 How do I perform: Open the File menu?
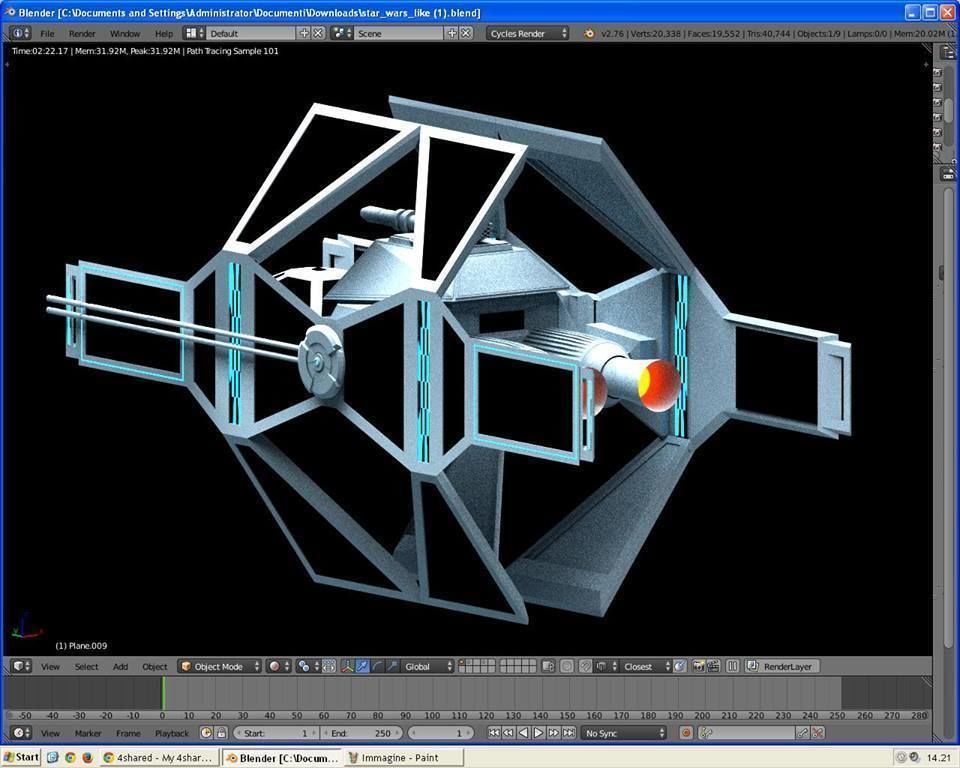click(47, 34)
